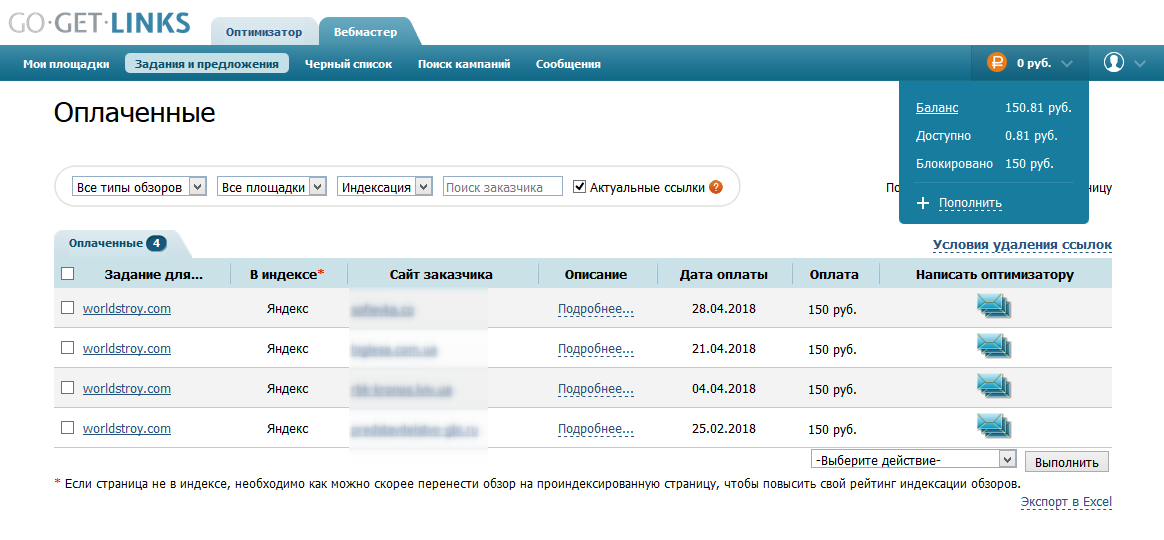The image size is (1164, 540).
Task: Switch to the Оптимизатор tab
Action: 263,32
